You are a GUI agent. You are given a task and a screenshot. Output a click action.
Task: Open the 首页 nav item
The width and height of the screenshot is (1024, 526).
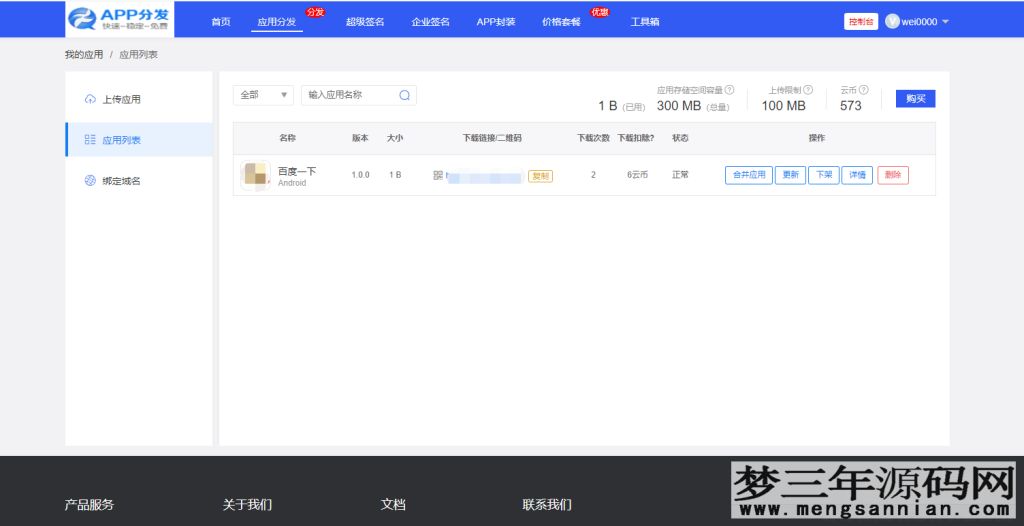pos(221,22)
